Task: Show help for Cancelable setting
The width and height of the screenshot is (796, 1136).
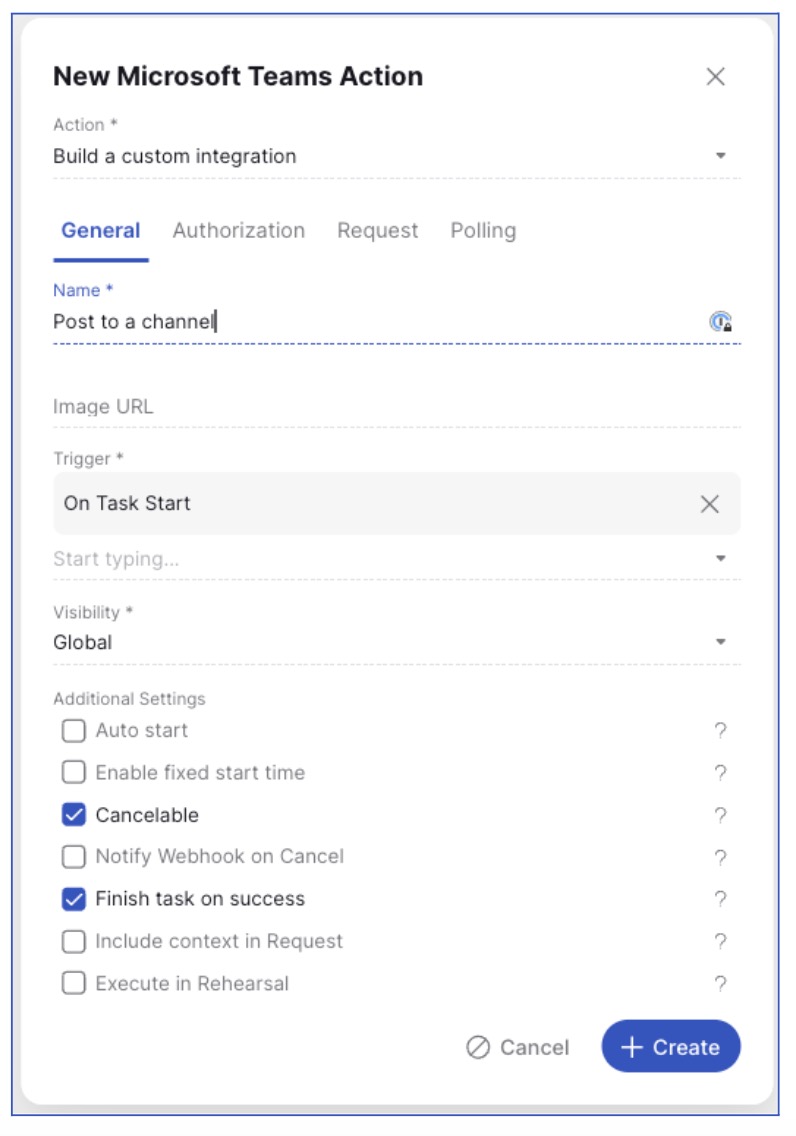Action: click(720, 816)
